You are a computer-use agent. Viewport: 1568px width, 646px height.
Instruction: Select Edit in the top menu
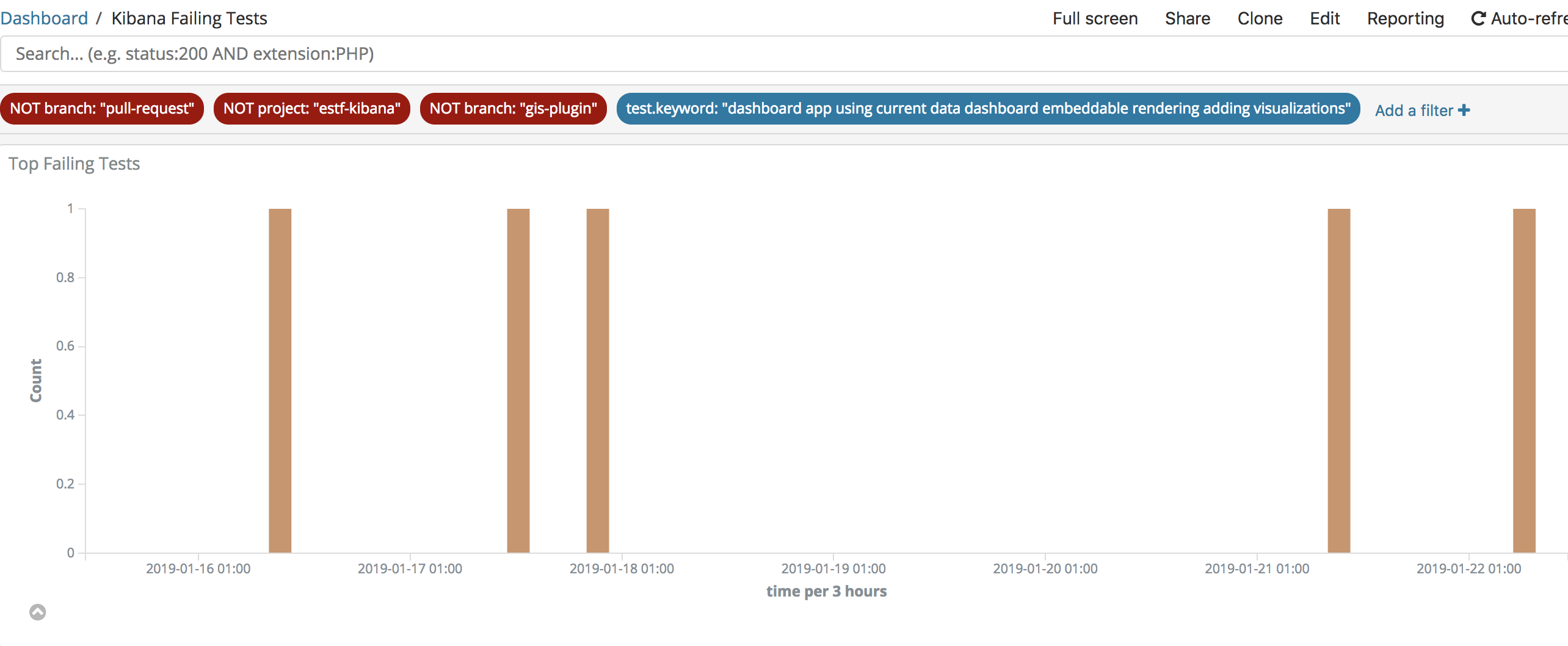1324,18
